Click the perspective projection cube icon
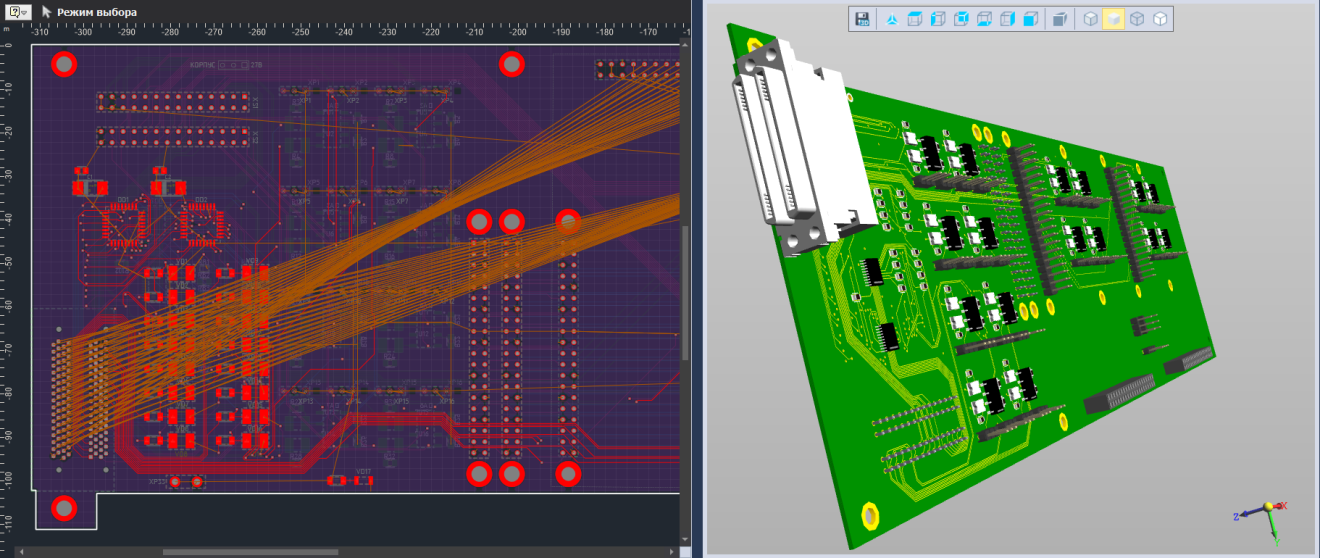The height and width of the screenshot is (558, 1320). 1061,19
